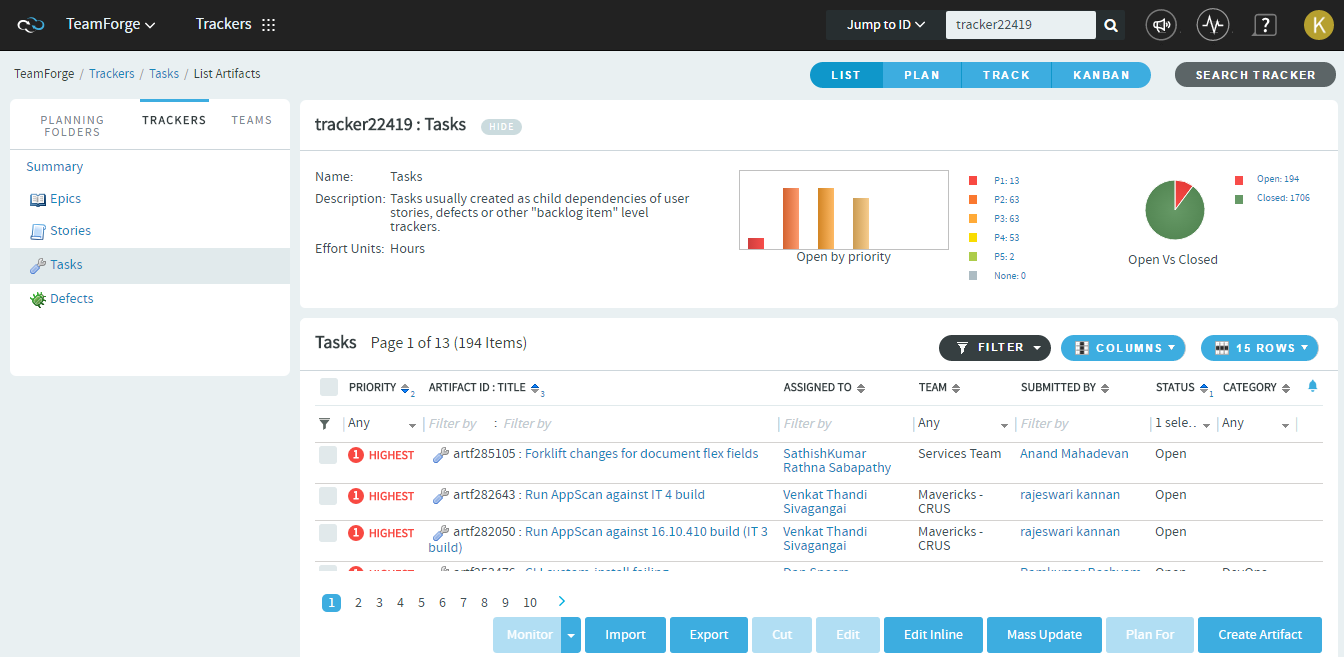This screenshot has width=1344, height=657.
Task: Open the Category filter Any dropdown
Action: pyautogui.click(x=1256, y=424)
